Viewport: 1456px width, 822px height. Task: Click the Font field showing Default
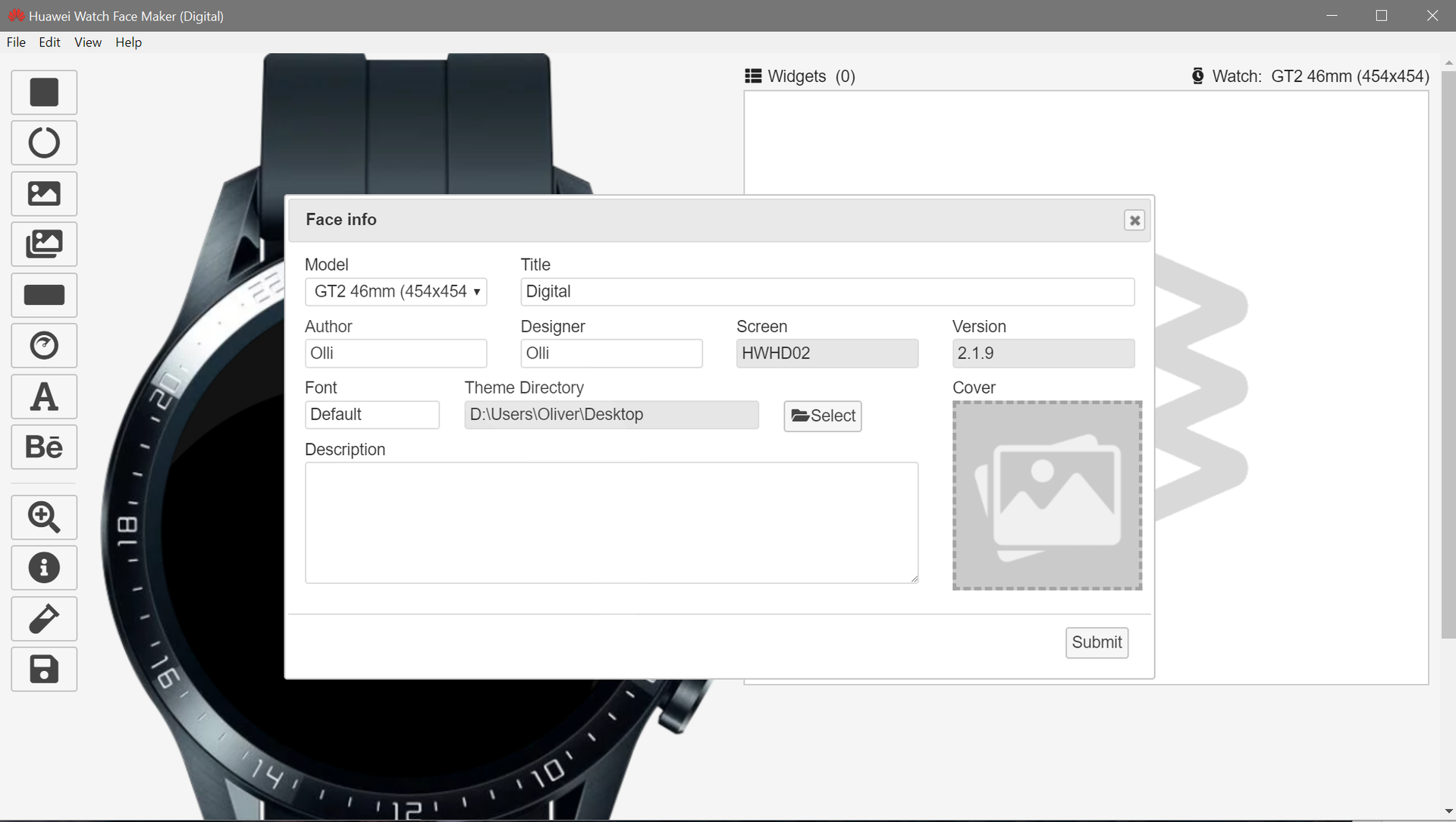(x=372, y=415)
